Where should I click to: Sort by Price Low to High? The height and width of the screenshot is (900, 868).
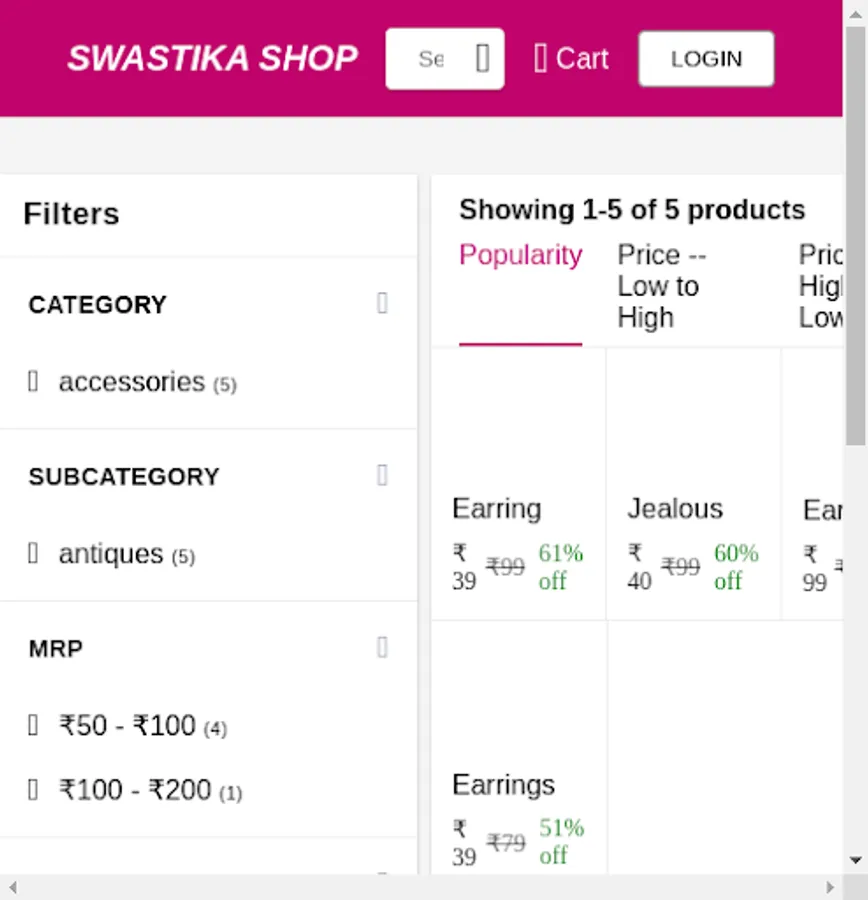coord(660,286)
